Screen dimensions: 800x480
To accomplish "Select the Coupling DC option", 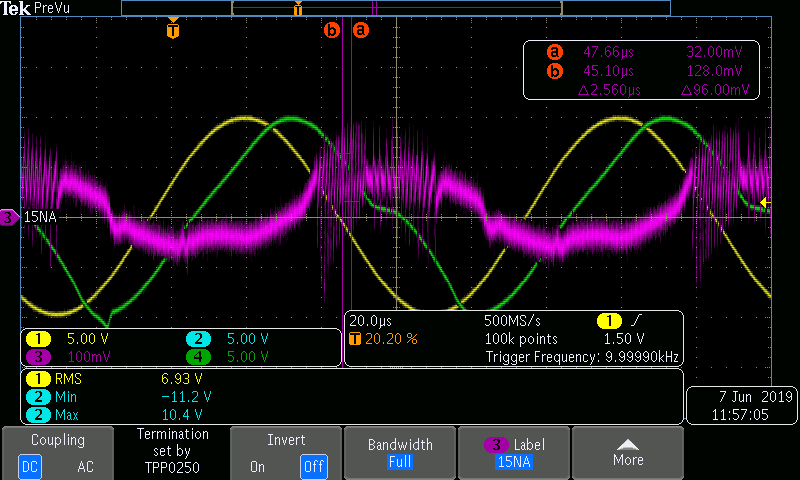I will pyautogui.click(x=30, y=466).
